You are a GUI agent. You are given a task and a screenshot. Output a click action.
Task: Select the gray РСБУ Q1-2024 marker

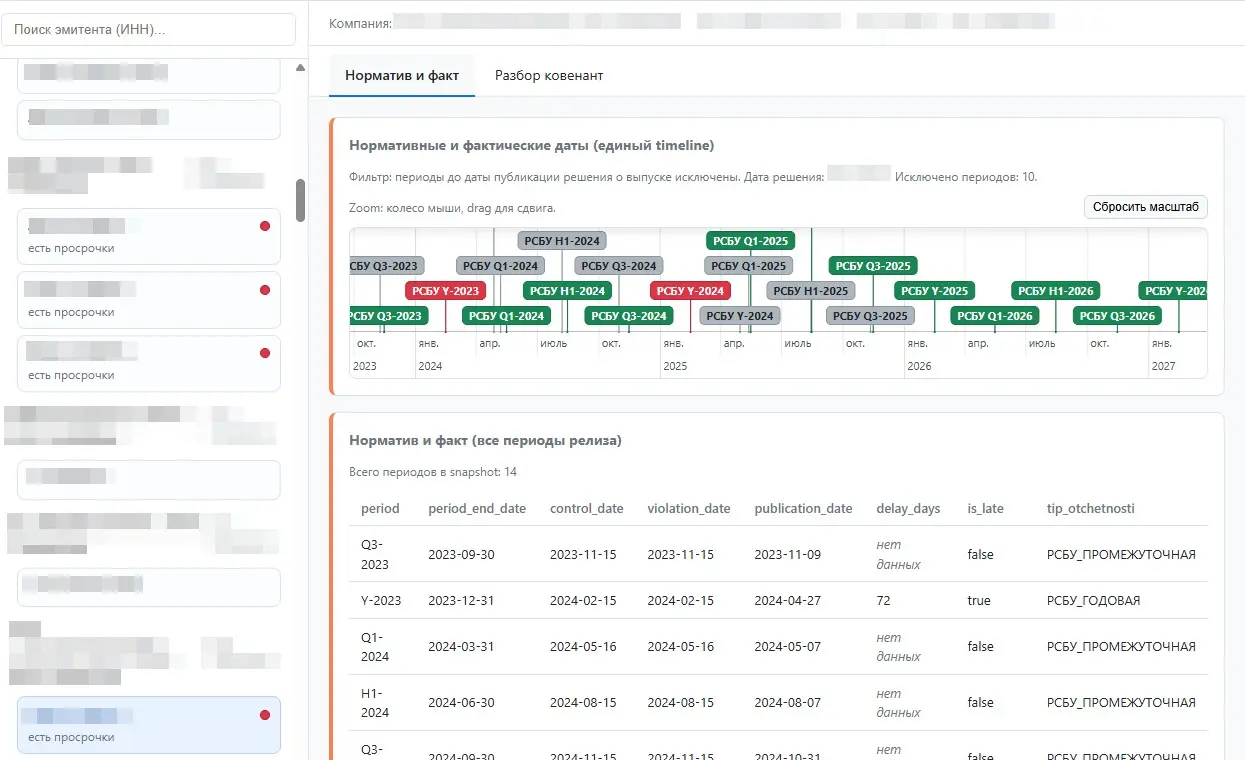(501, 266)
